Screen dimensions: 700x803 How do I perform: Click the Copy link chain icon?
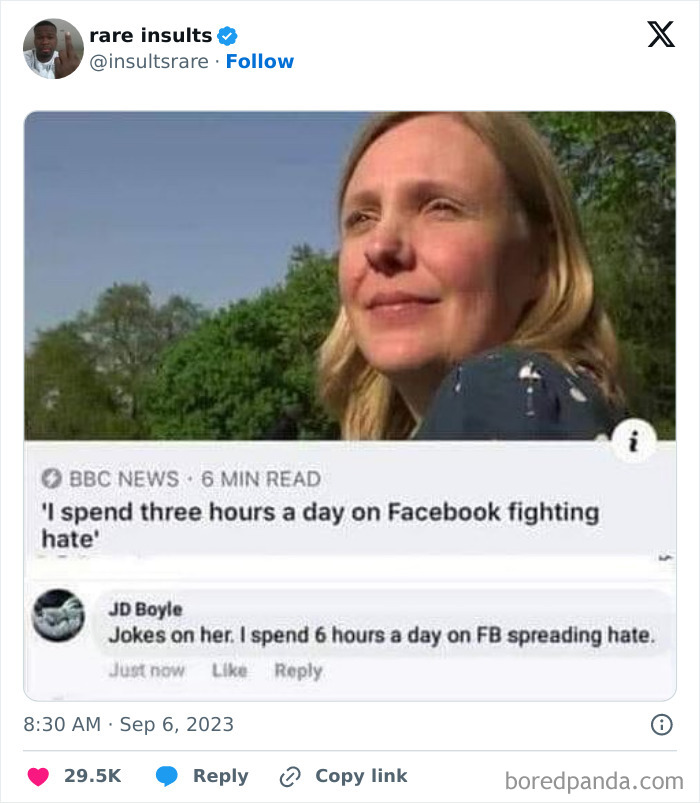290,776
